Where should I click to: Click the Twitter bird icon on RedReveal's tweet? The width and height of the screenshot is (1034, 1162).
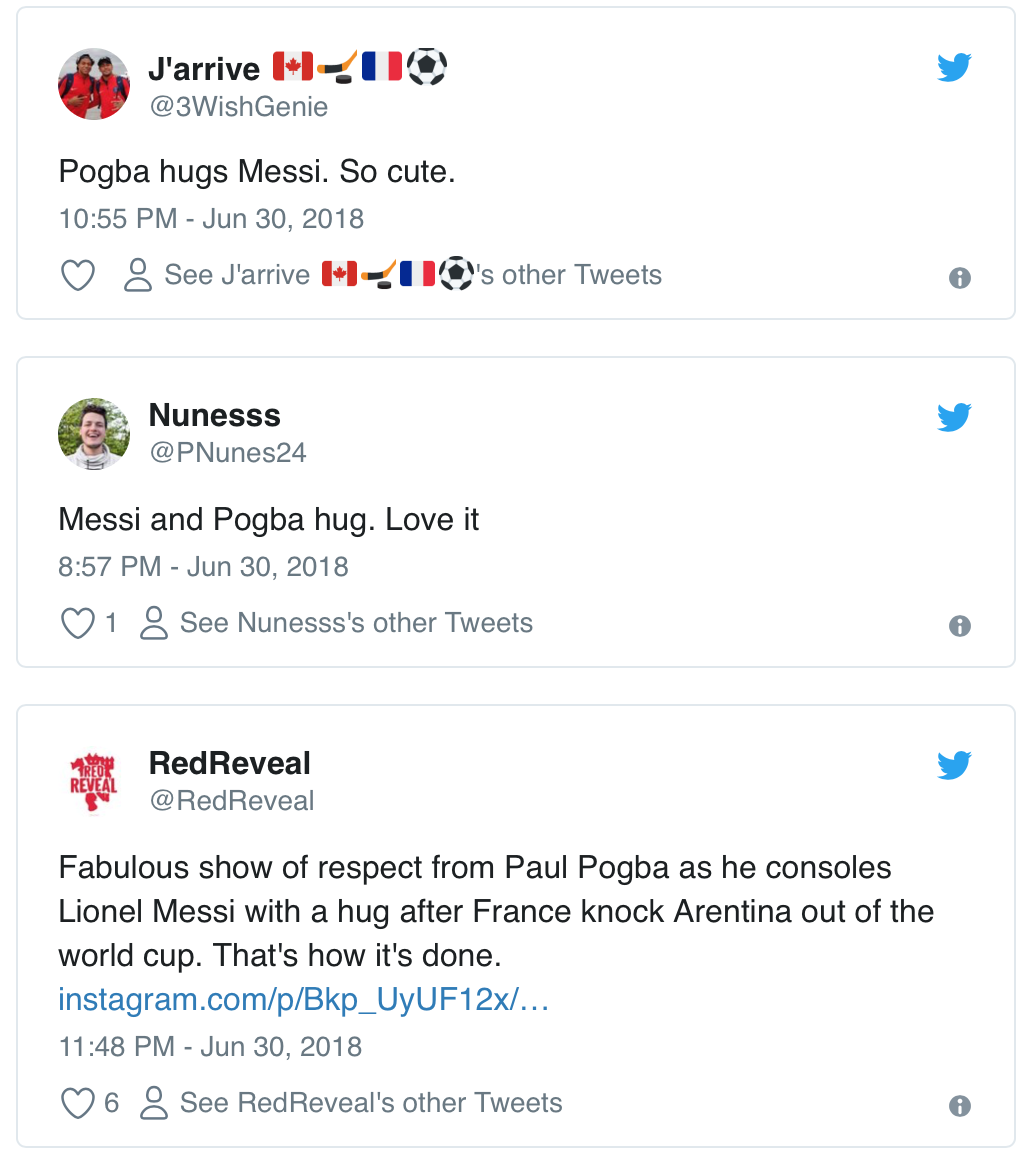pos(955,765)
